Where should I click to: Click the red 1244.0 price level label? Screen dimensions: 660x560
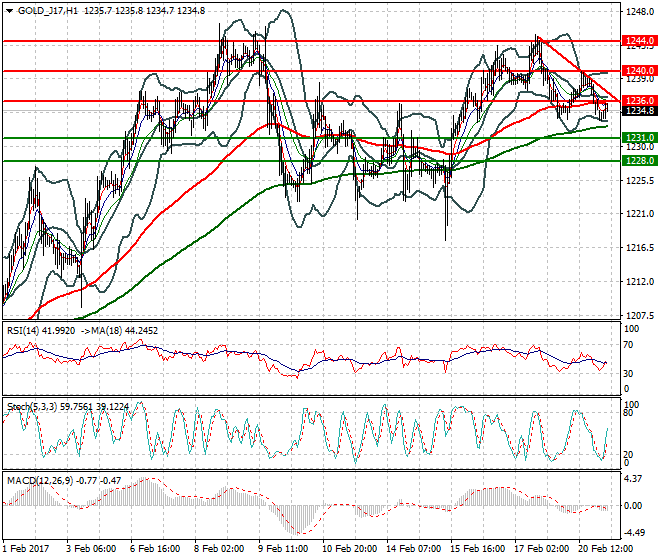pos(640,41)
